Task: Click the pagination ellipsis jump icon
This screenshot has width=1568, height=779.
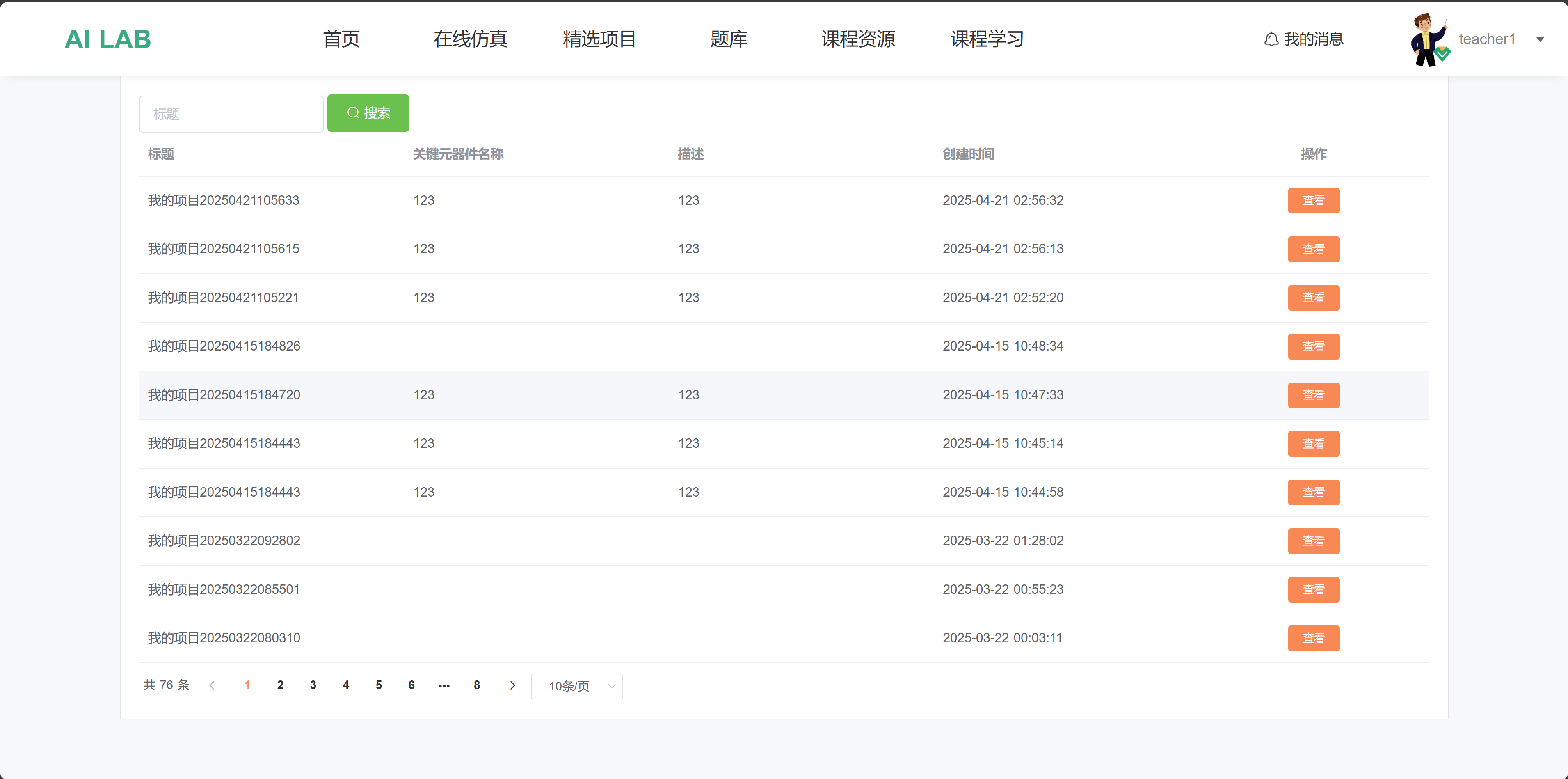Action: coord(444,685)
